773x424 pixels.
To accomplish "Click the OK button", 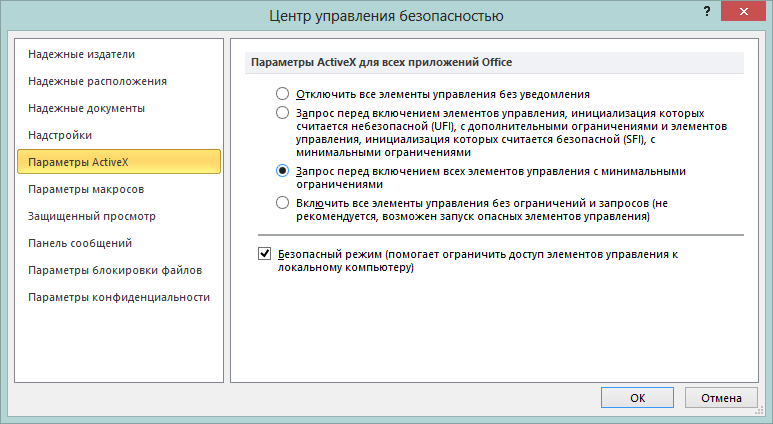I will (637, 397).
